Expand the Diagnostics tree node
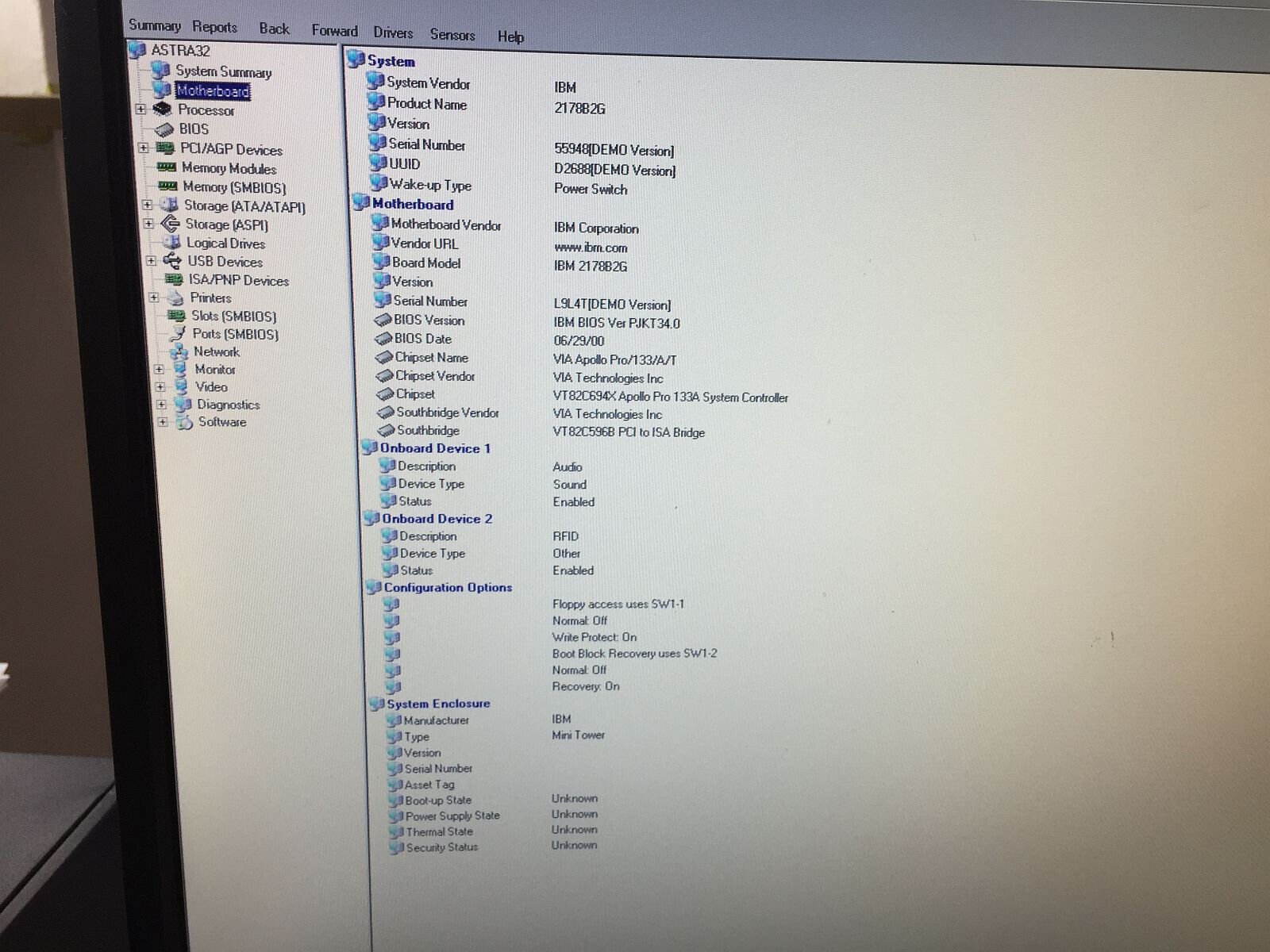 161,404
